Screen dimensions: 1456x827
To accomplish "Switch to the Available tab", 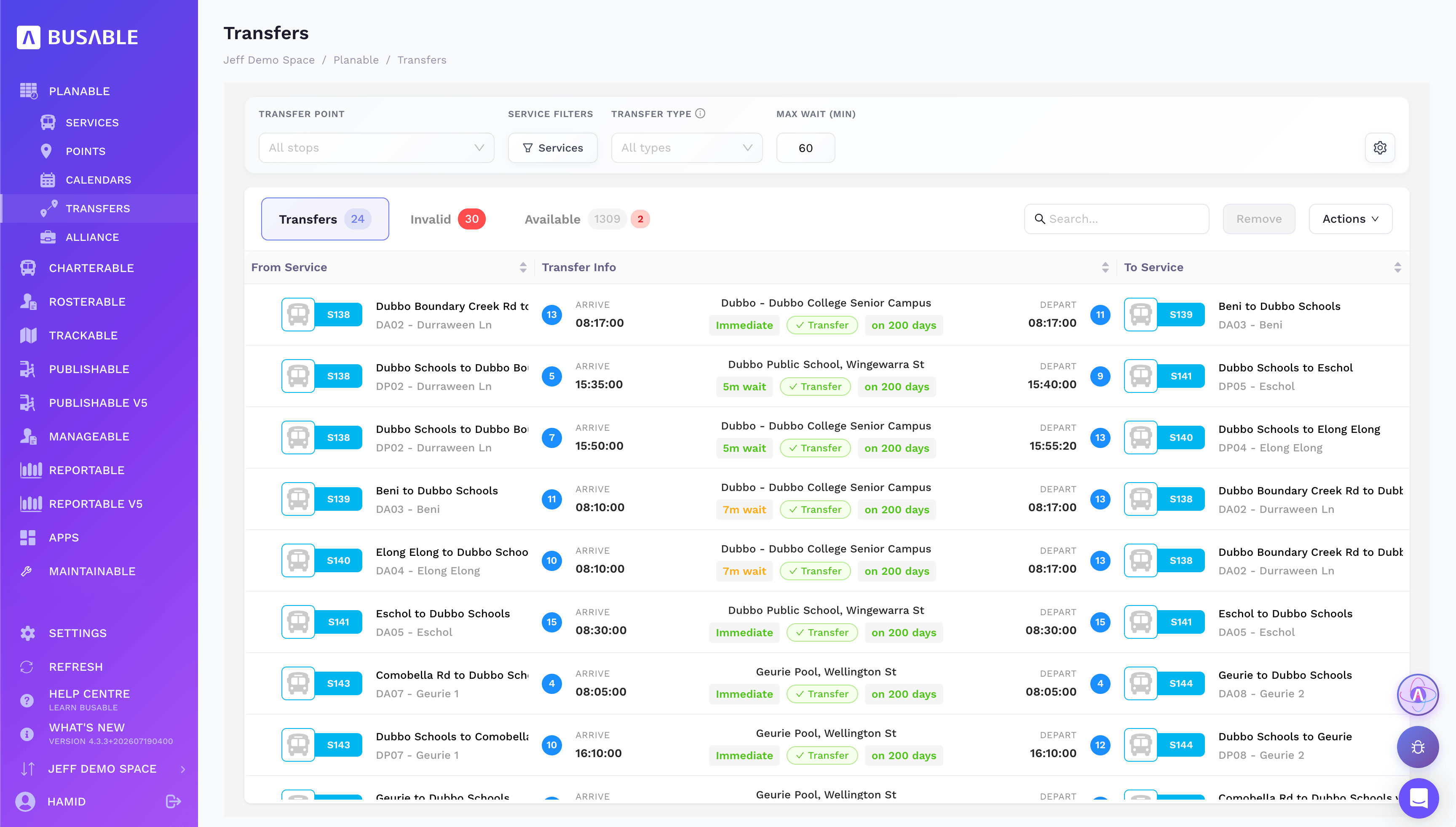I will 586,219.
